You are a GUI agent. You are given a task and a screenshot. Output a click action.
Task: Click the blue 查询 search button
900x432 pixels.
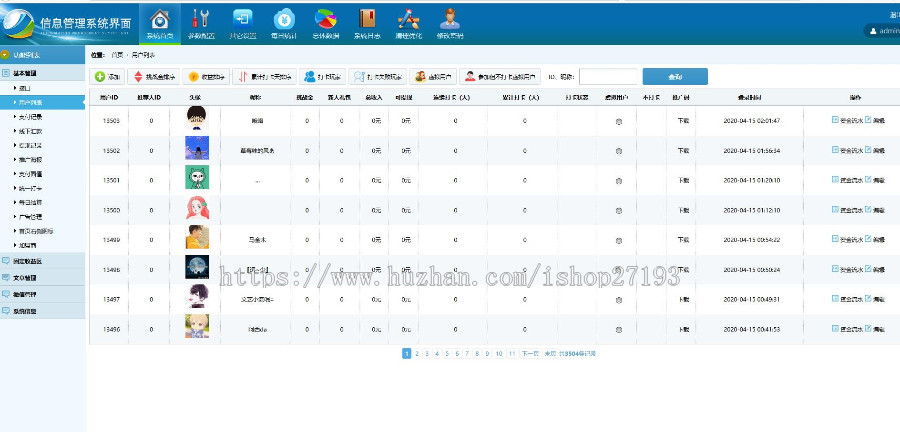[675, 77]
